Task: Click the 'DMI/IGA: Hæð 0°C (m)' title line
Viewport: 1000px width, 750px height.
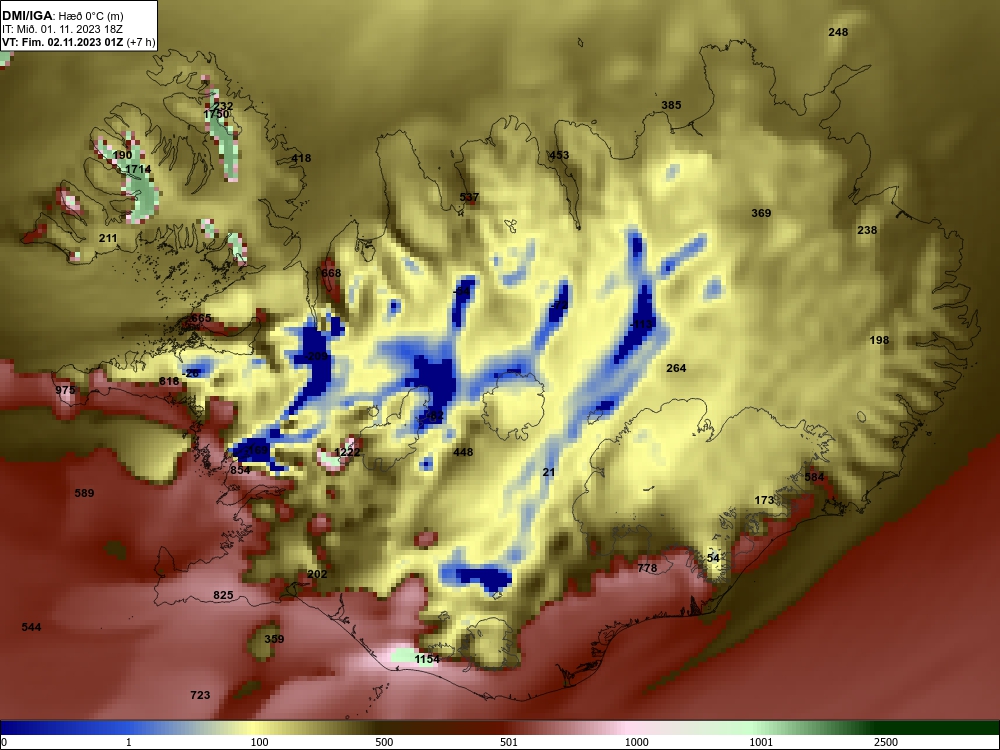Action: pyautogui.click(x=63, y=16)
